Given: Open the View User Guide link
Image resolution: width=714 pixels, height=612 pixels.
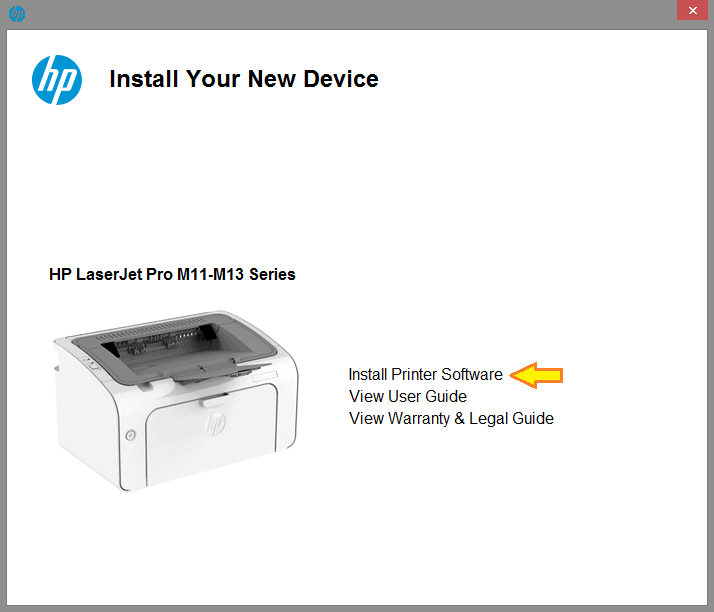Looking at the screenshot, I should point(408,396).
